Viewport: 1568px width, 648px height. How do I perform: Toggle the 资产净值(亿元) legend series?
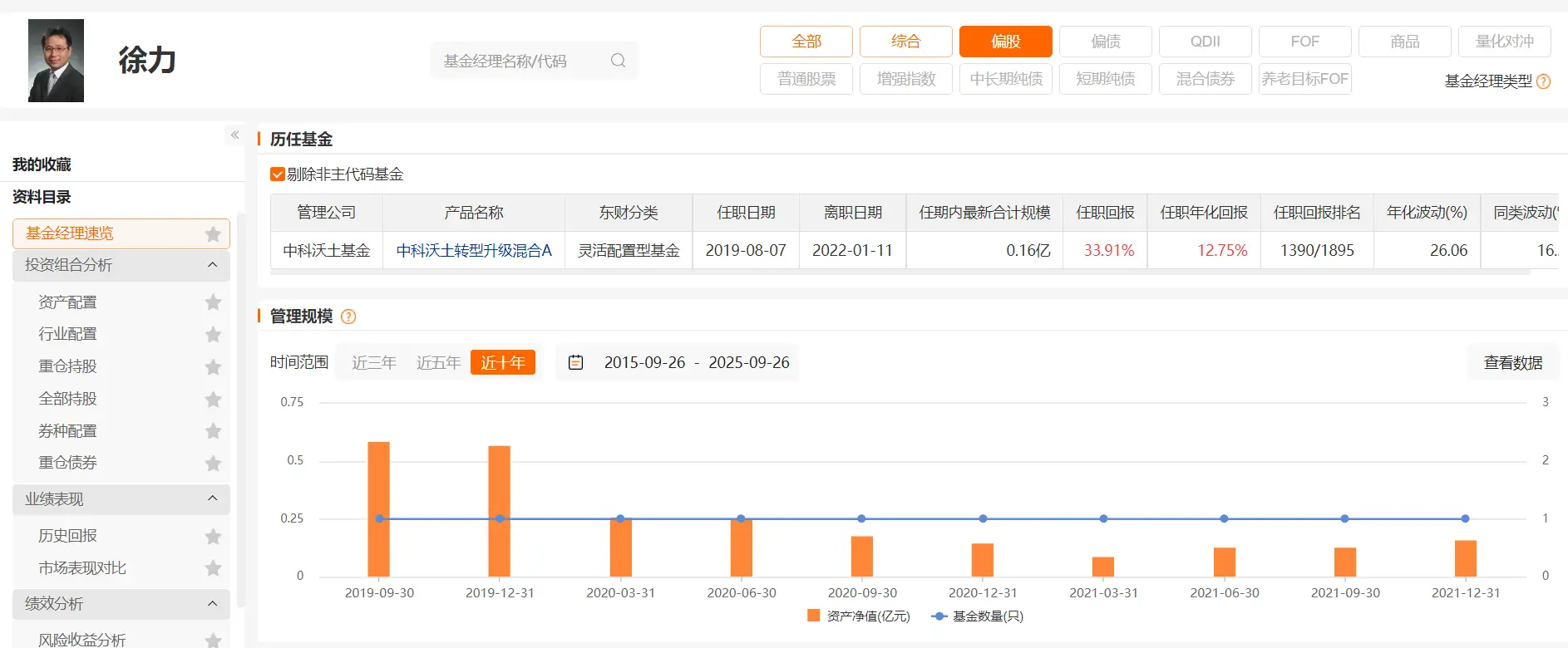859,616
